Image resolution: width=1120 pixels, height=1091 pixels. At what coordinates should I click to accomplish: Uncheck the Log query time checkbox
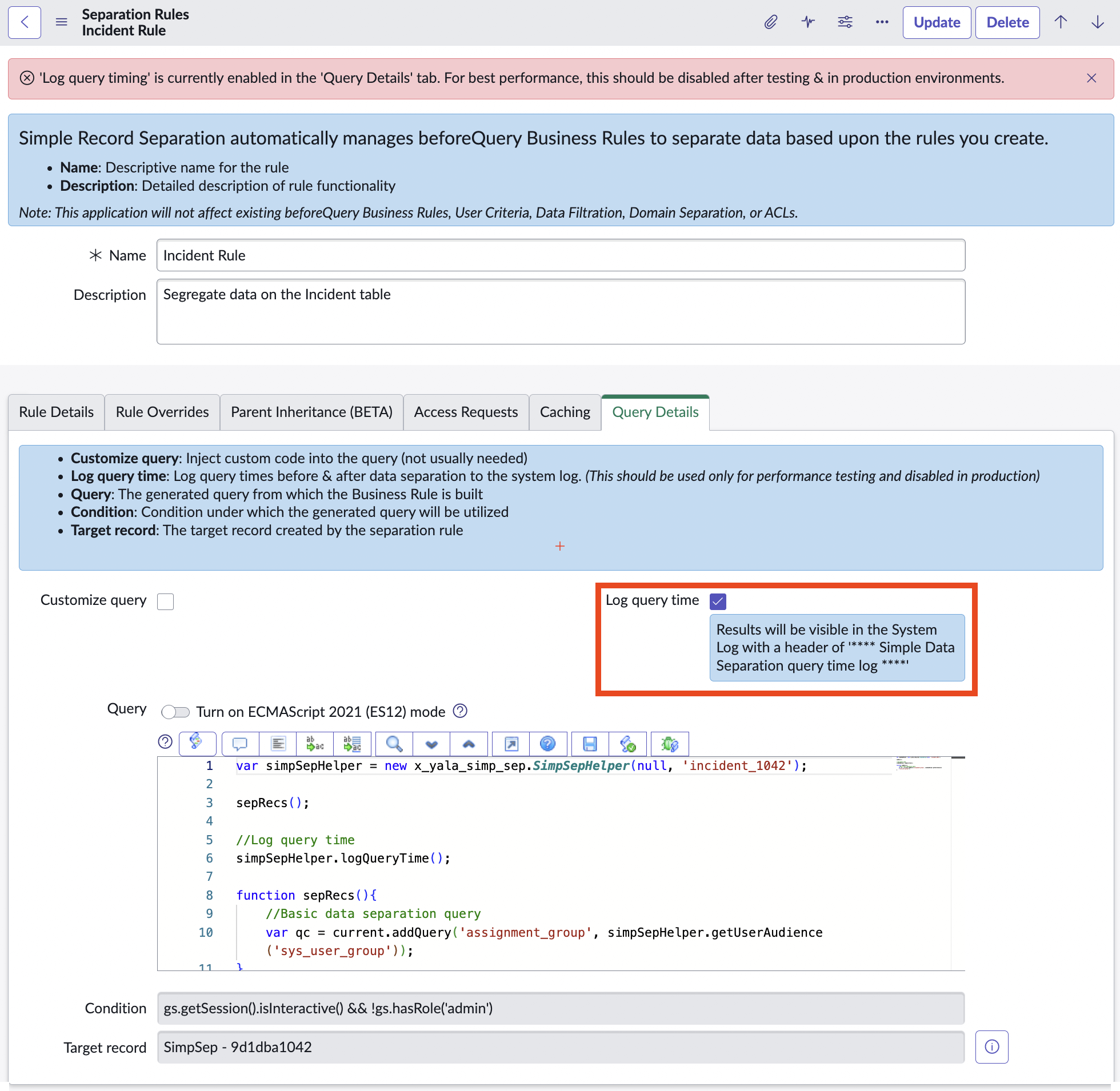pos(718,601)
